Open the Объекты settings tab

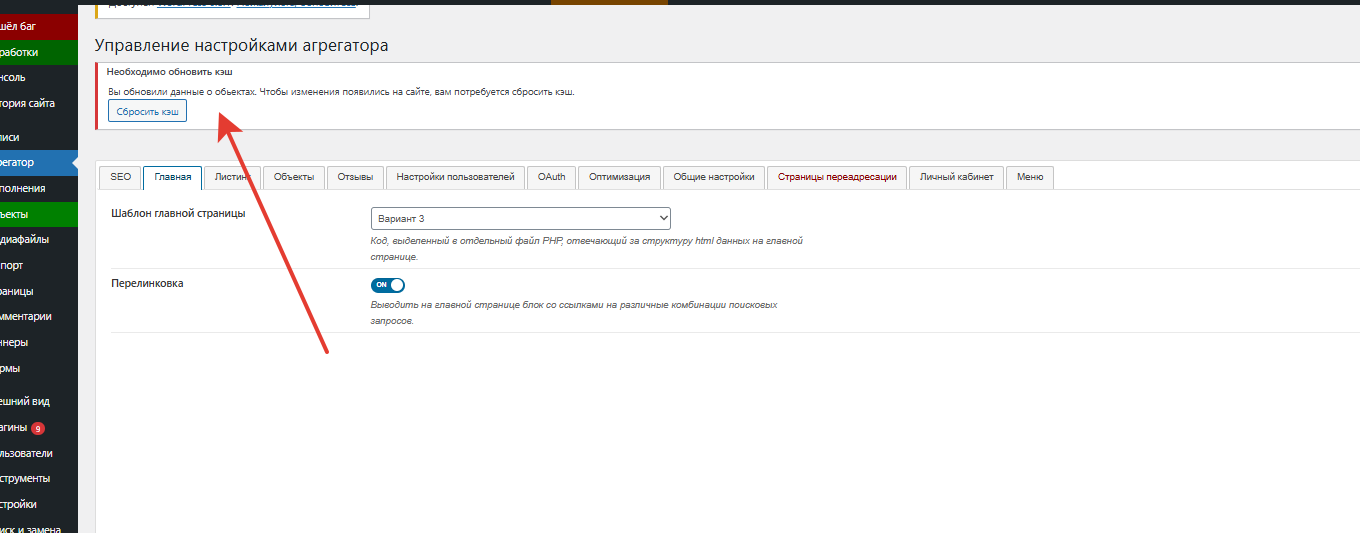[293, 177]
